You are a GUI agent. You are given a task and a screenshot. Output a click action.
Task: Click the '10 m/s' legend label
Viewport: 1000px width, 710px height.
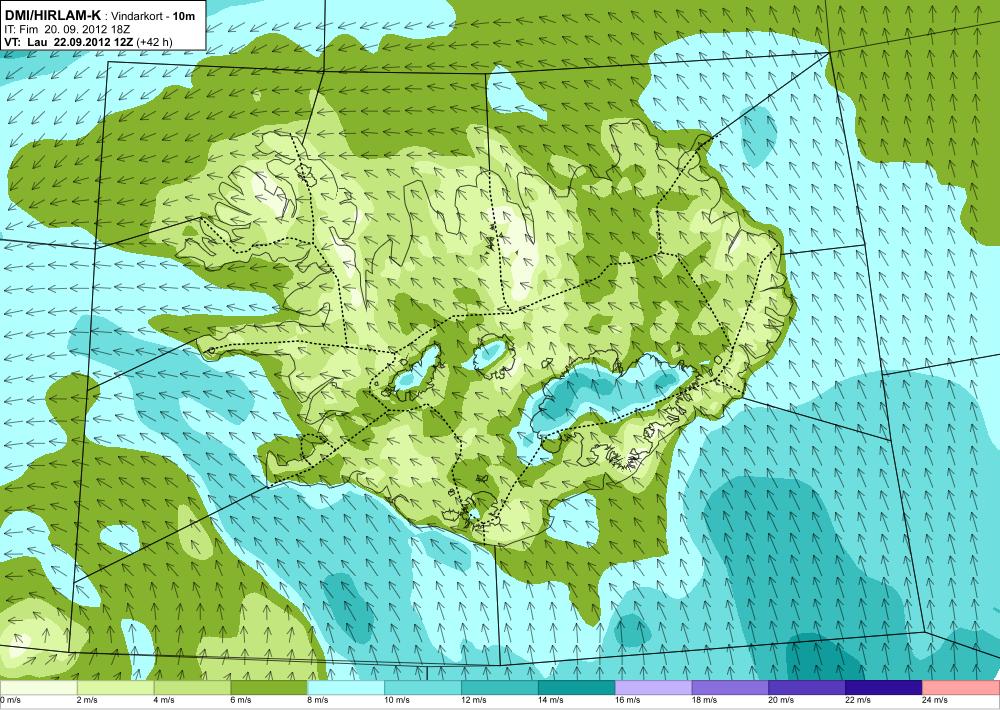coord(397,700)
